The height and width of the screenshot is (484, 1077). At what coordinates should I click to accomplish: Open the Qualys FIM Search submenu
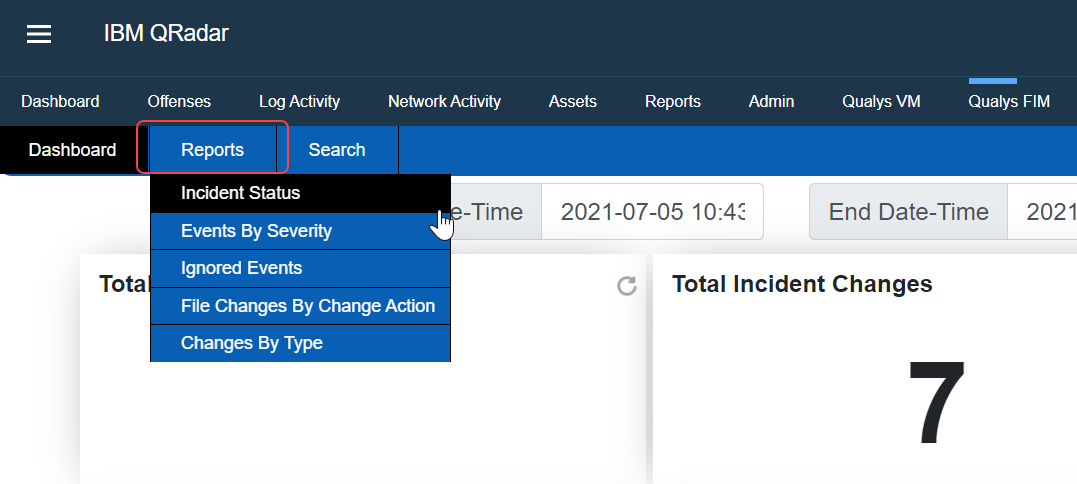pyautogui.click(x=337, y=150)
